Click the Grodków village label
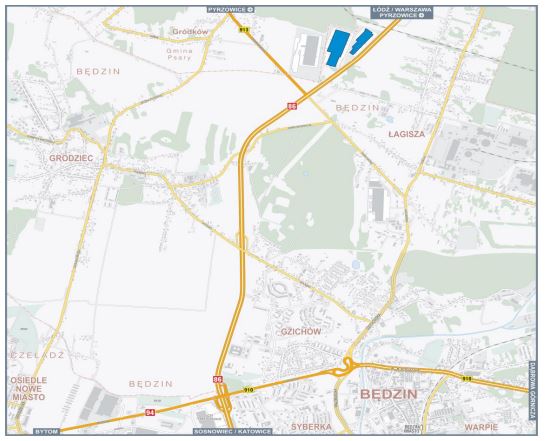The image size is (546, 441). [x=190, y=32]
